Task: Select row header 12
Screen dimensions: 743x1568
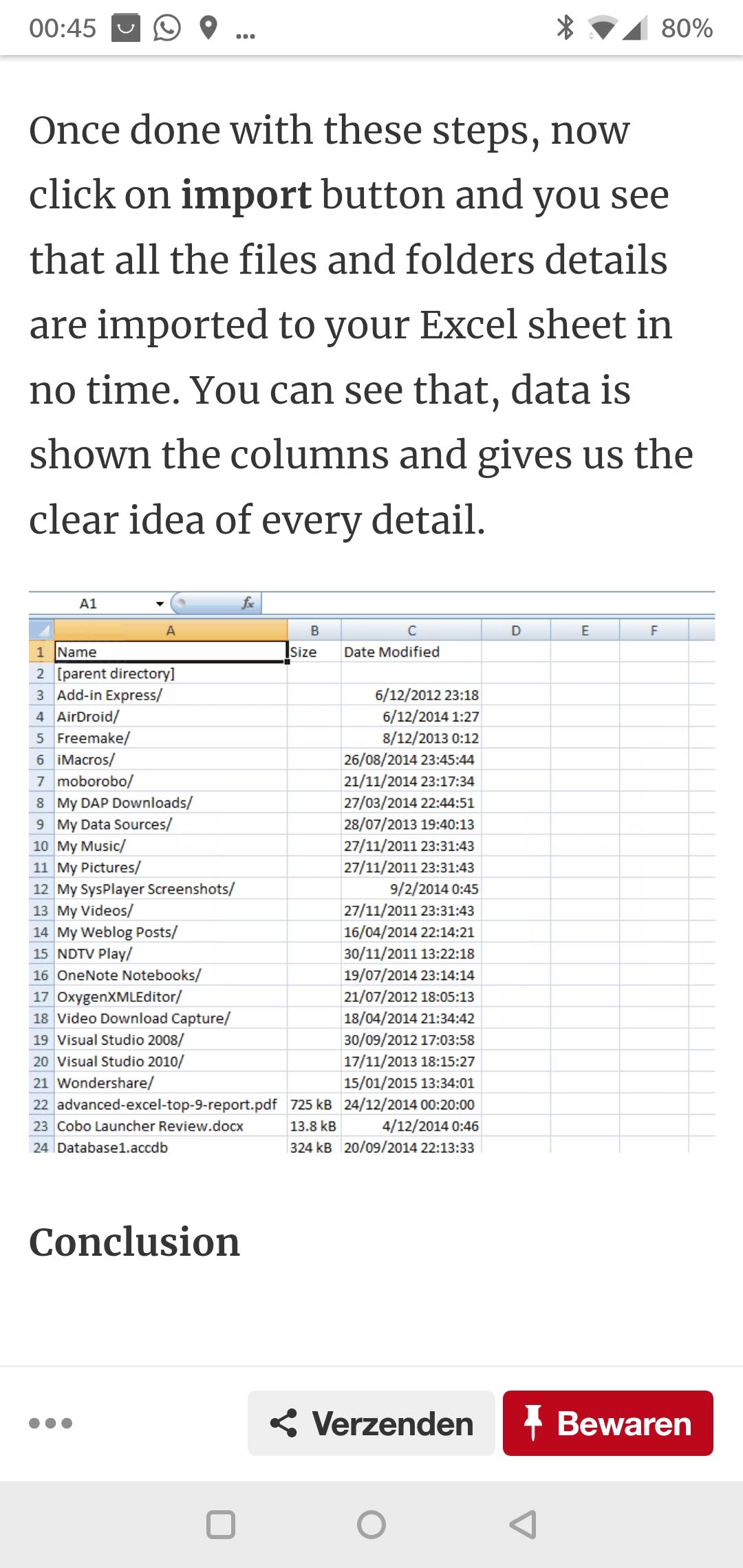Action: click(x=41, y=889)
